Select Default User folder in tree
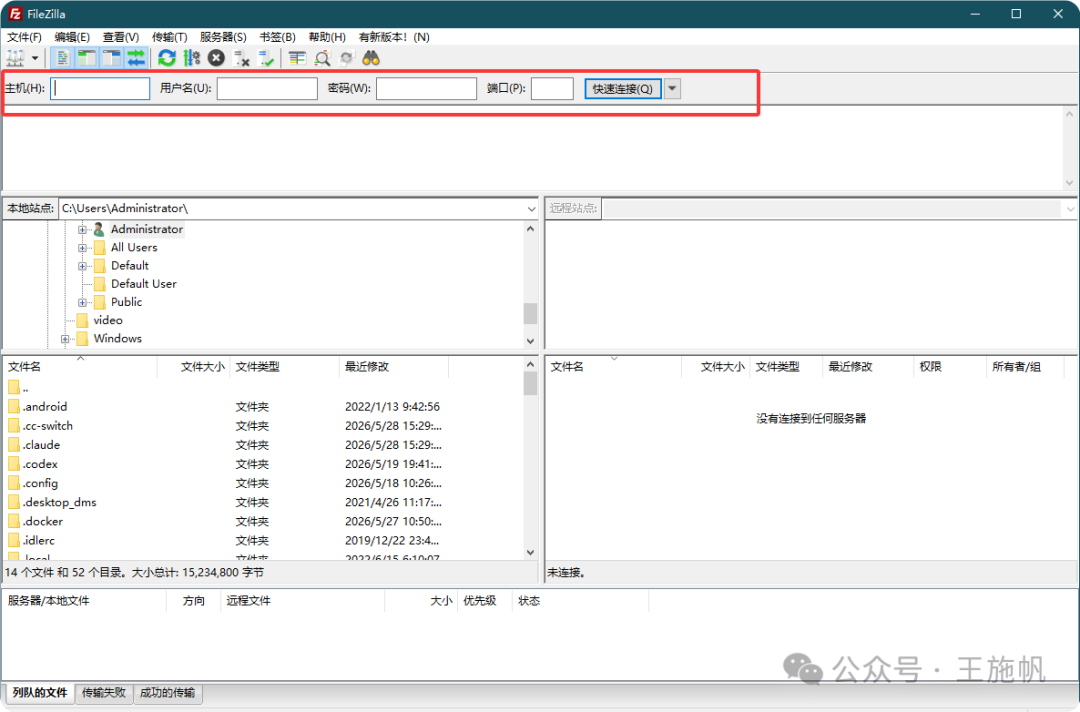 (x=143, y=284)
